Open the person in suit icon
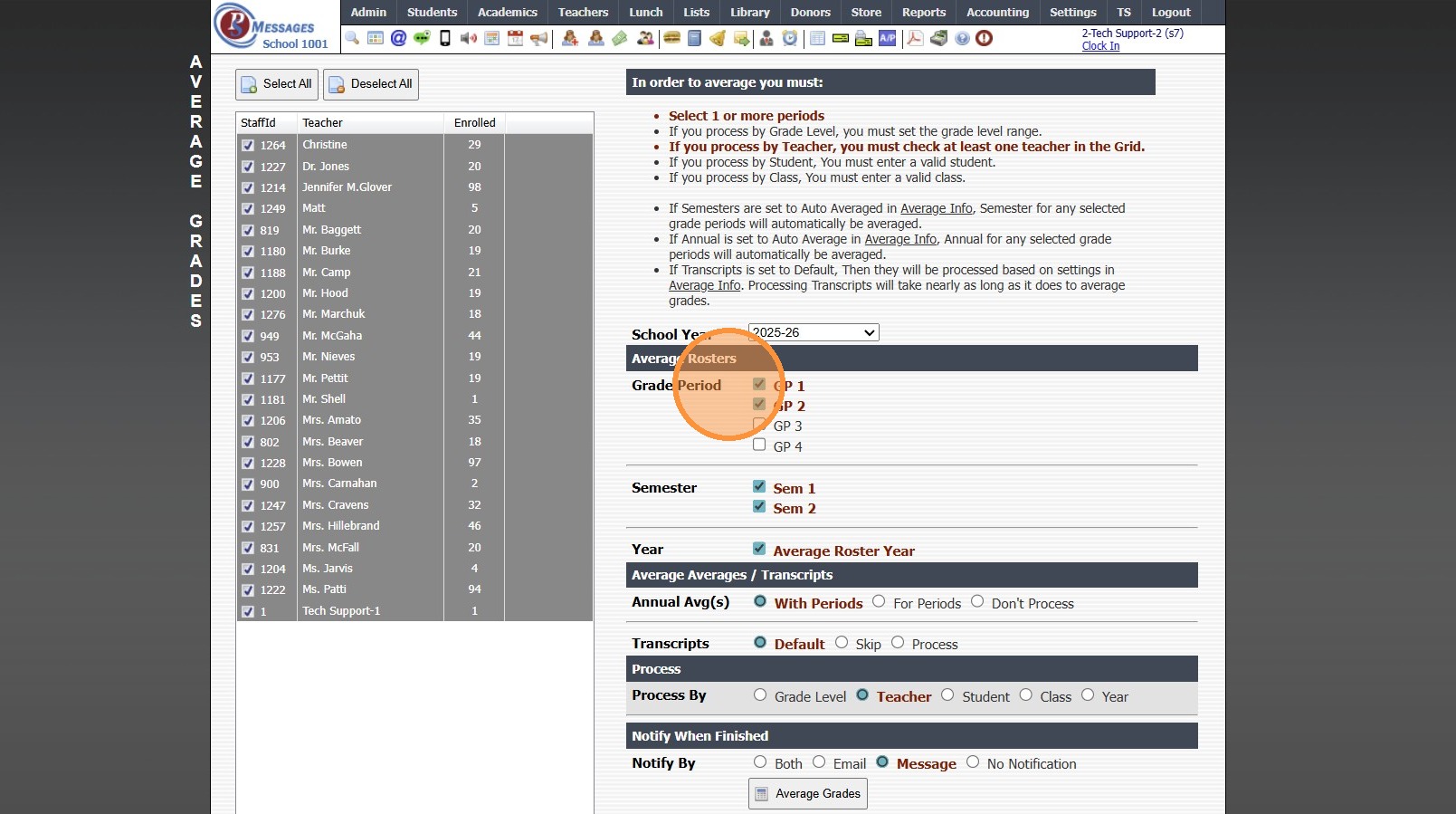The width and height of the screenshot is (1456, 814). pos(766,38)
